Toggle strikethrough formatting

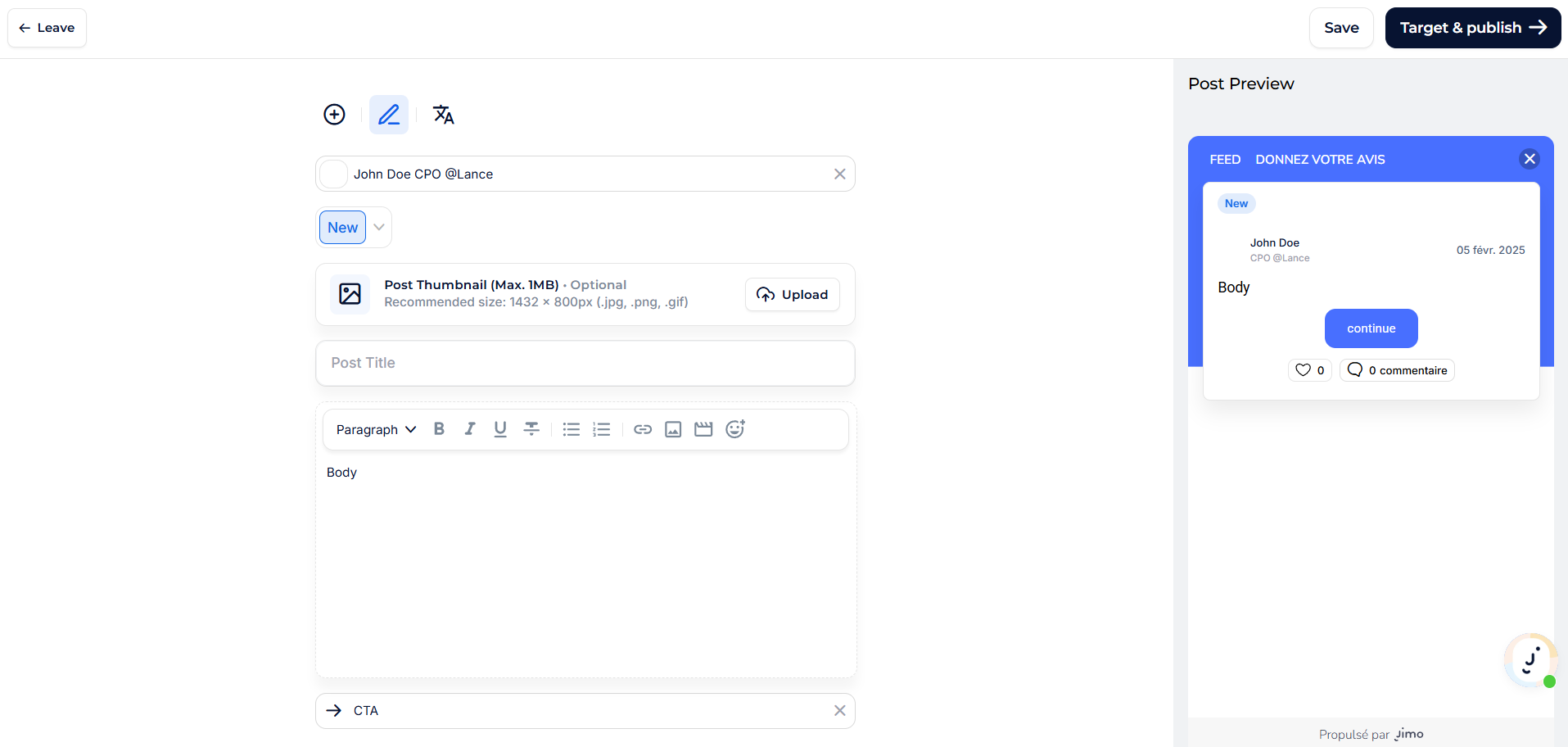tap(531, 429)
